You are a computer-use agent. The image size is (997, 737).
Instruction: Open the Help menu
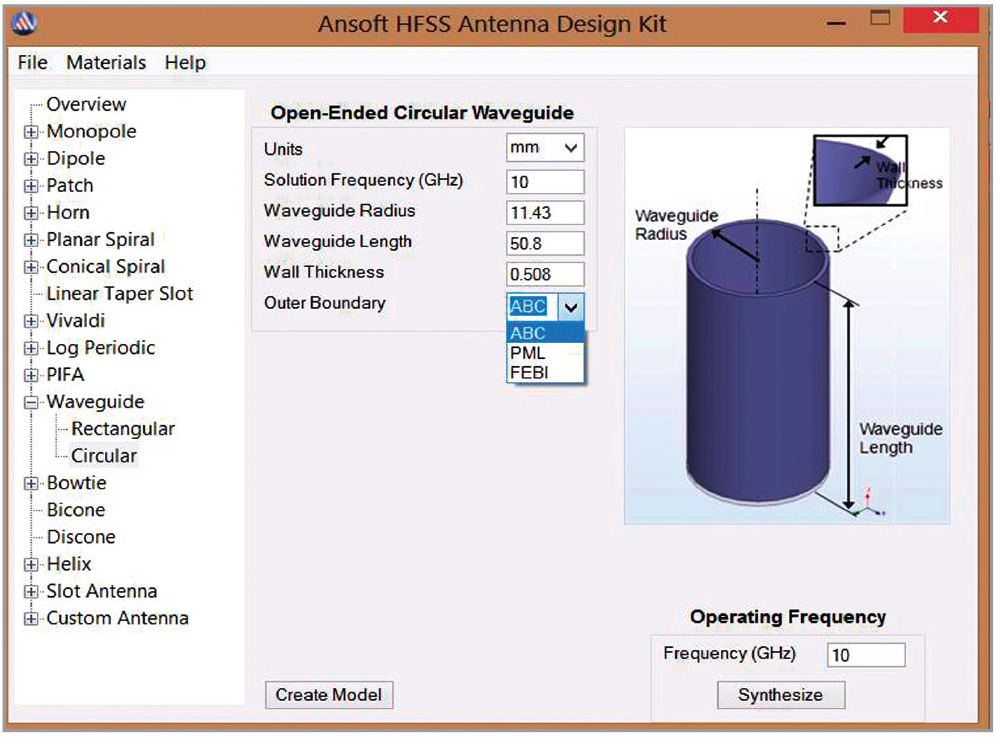coord(185,62)
